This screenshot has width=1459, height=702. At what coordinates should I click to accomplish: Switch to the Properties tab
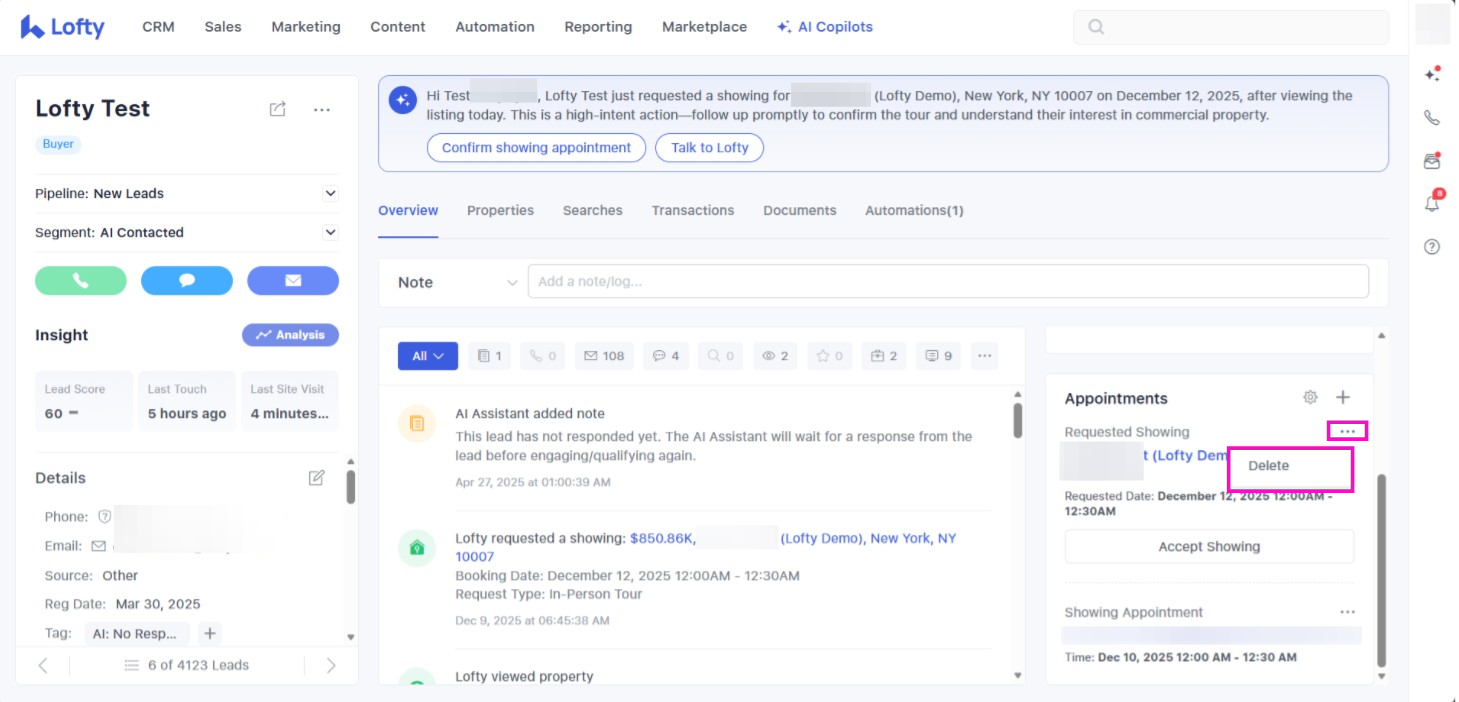coord(500,210)
